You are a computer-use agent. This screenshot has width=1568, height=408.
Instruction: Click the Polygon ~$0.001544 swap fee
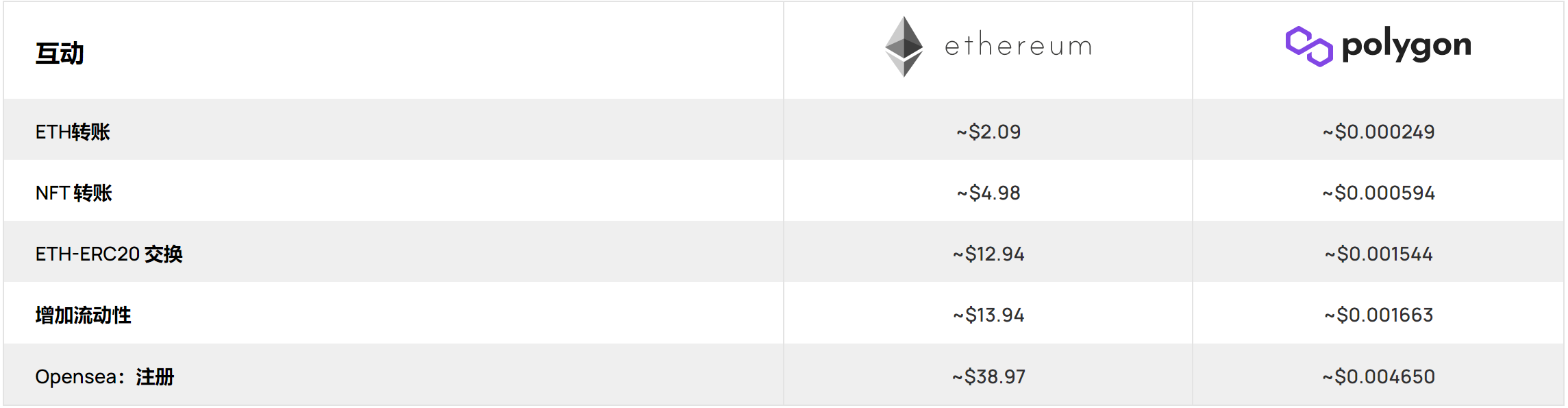pyautogui.click(x=1378, y=254)
